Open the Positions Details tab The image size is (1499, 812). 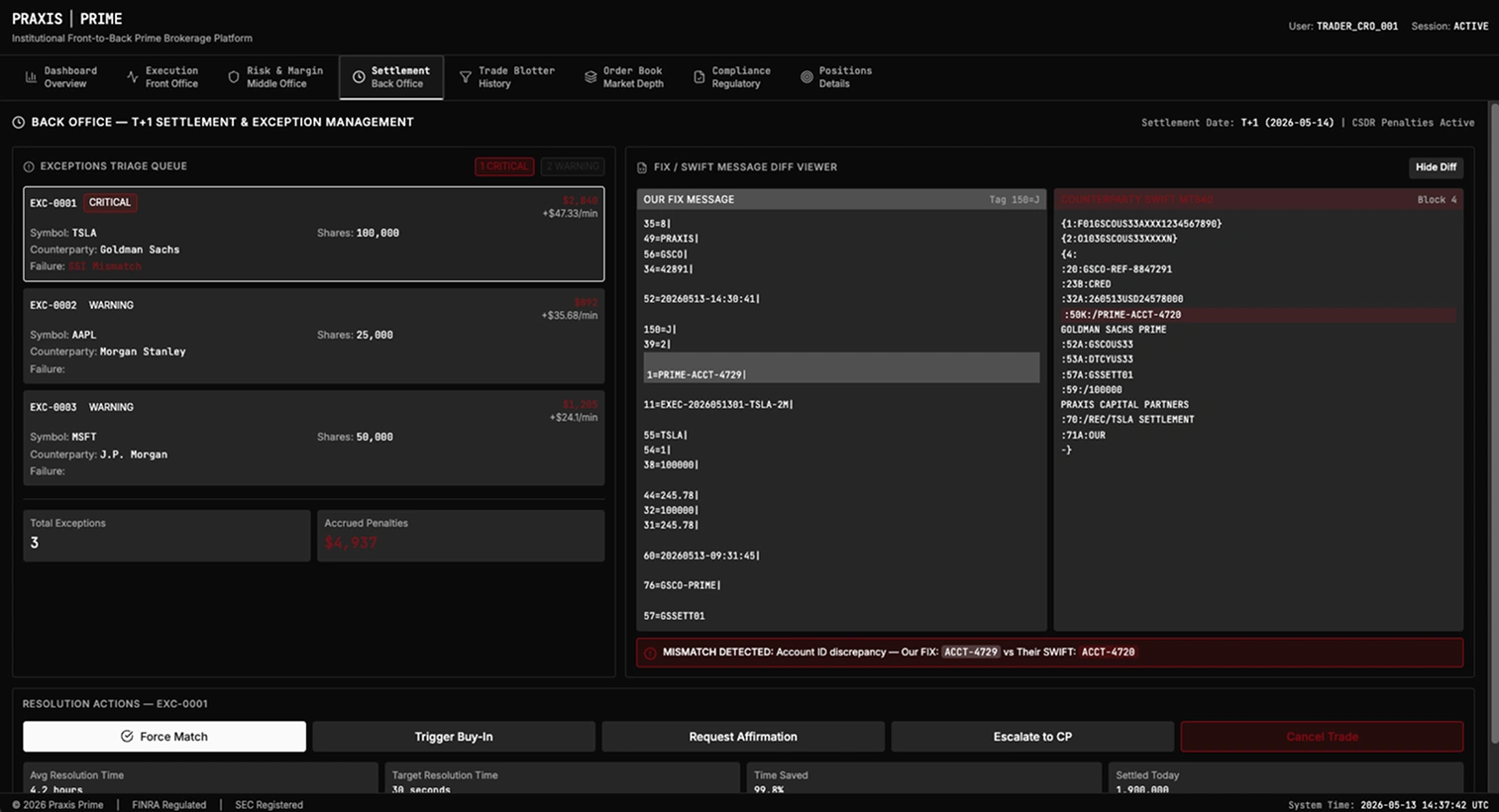(836, 77)
